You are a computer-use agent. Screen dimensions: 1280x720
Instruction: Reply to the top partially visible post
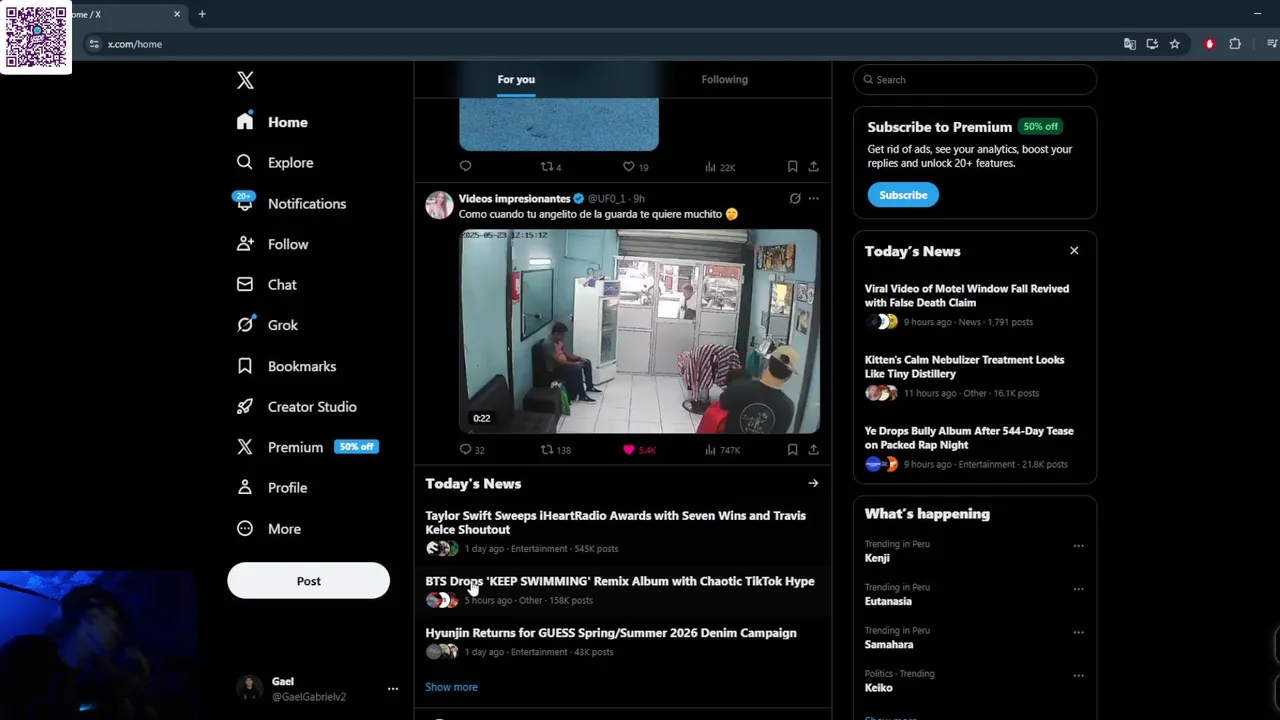point(465,167)
